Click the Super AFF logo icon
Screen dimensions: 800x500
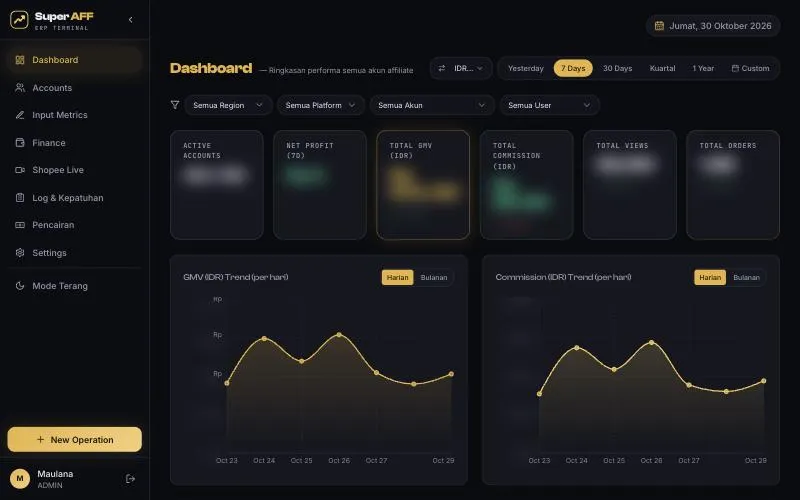coord(19,20)
